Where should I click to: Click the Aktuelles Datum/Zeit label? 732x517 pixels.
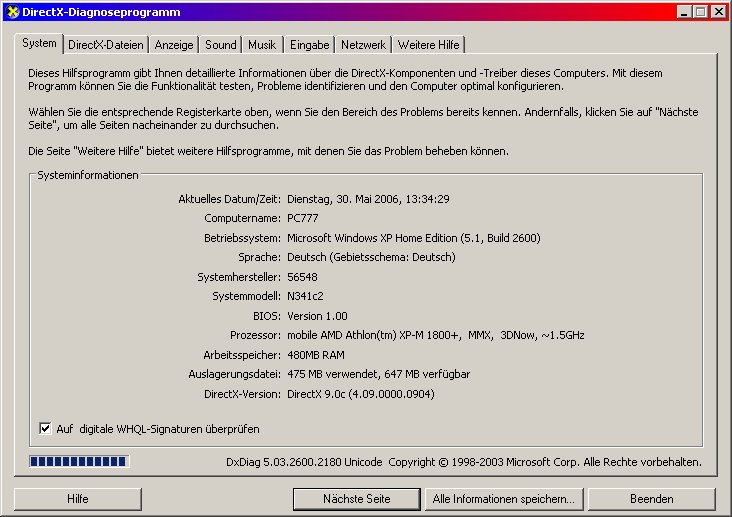[x=229, y=199]
